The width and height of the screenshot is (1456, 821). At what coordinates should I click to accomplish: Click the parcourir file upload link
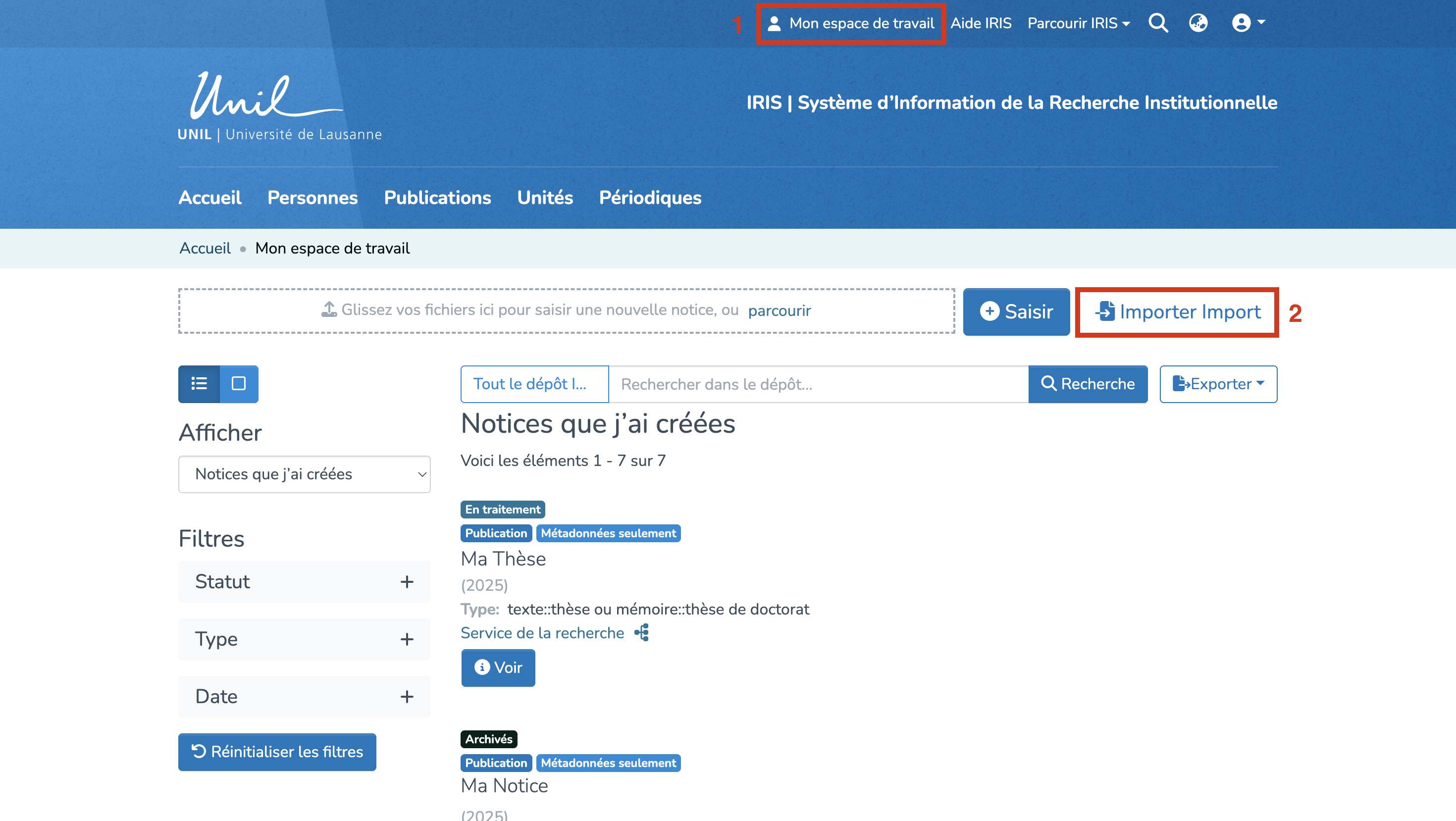point(779,311)
